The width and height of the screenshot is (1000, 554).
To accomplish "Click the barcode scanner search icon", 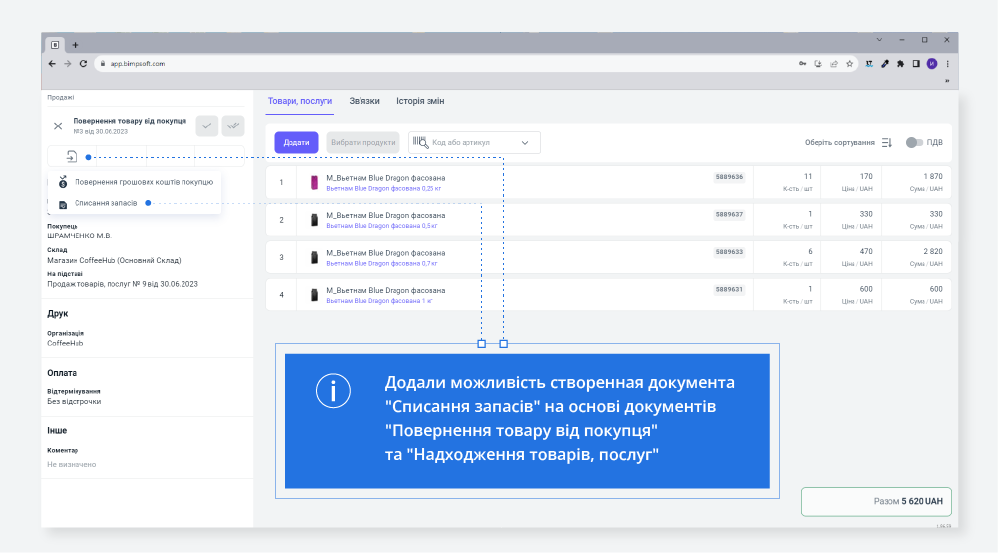I will (420, 142).
